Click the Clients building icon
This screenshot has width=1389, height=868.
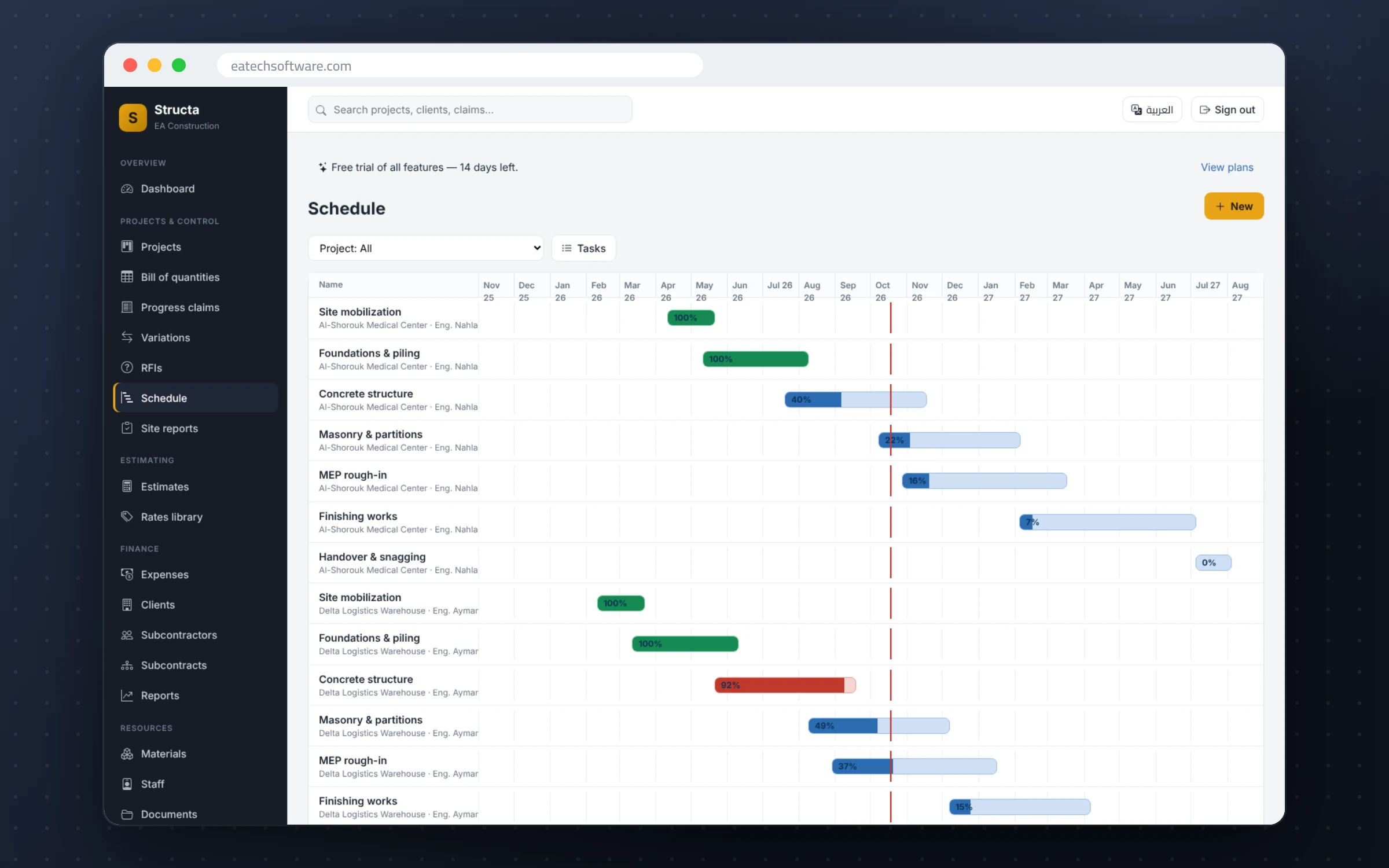[x=127, y=605]
